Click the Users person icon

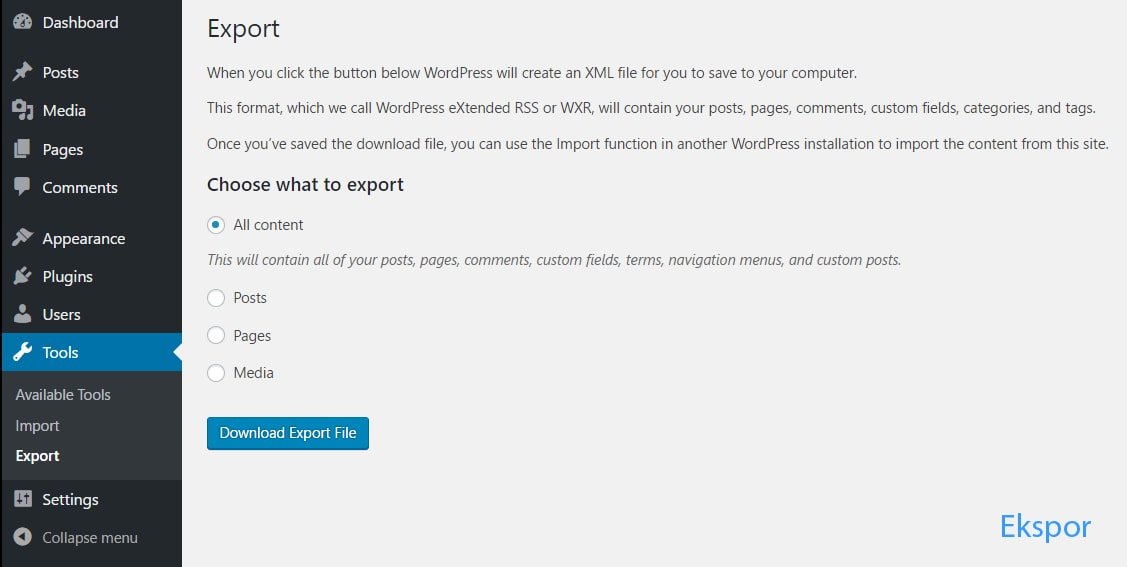click(23, 314)
